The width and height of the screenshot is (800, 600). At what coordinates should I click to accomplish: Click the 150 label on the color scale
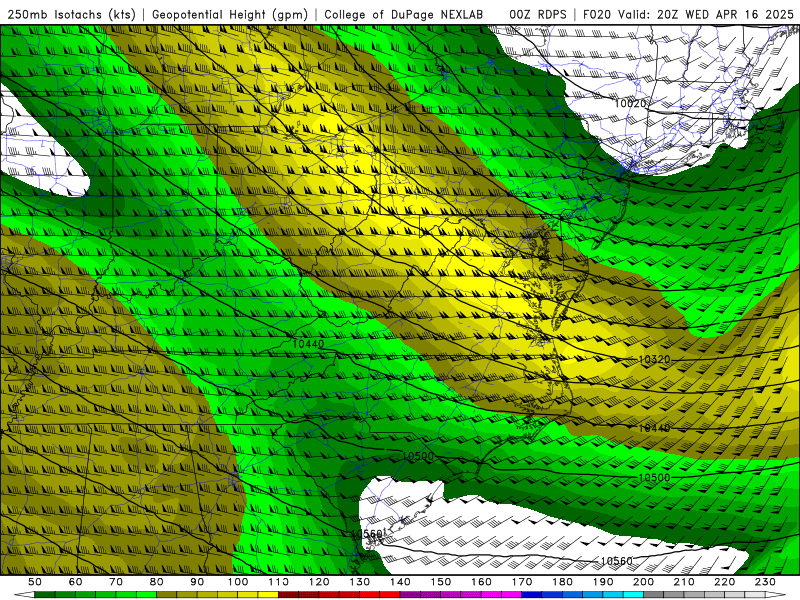click(441, 582)
